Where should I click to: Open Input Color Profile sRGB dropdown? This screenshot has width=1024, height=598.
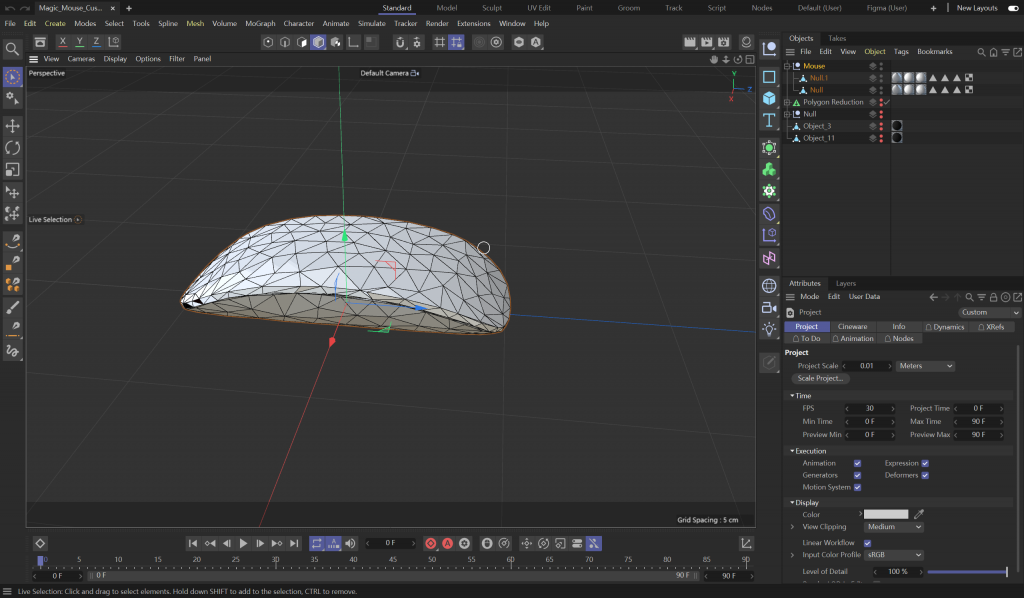point(894,555)
